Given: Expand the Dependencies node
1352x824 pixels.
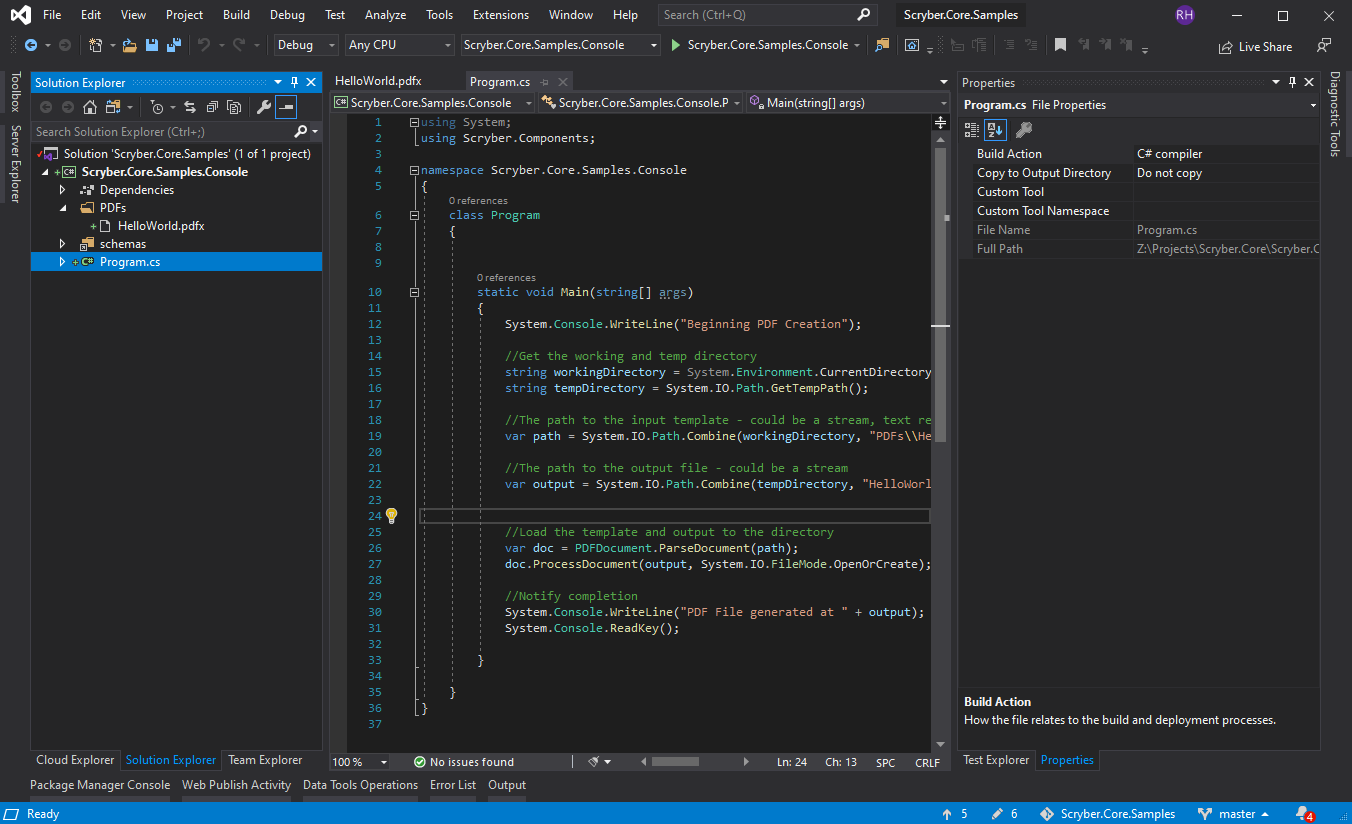Looking at the screenshot, I should (x=62, y=190).
